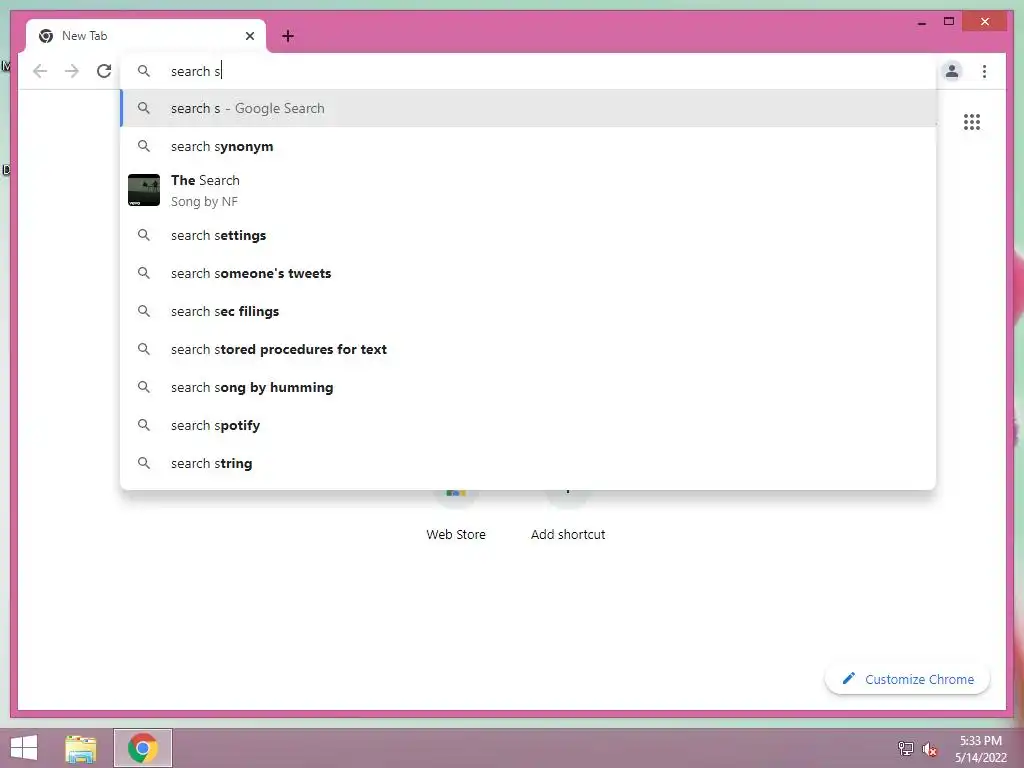This screenshot has height=768, width=1024.
Task: Choose 'search sec filings' suggestion
Action: pos(528,311)
